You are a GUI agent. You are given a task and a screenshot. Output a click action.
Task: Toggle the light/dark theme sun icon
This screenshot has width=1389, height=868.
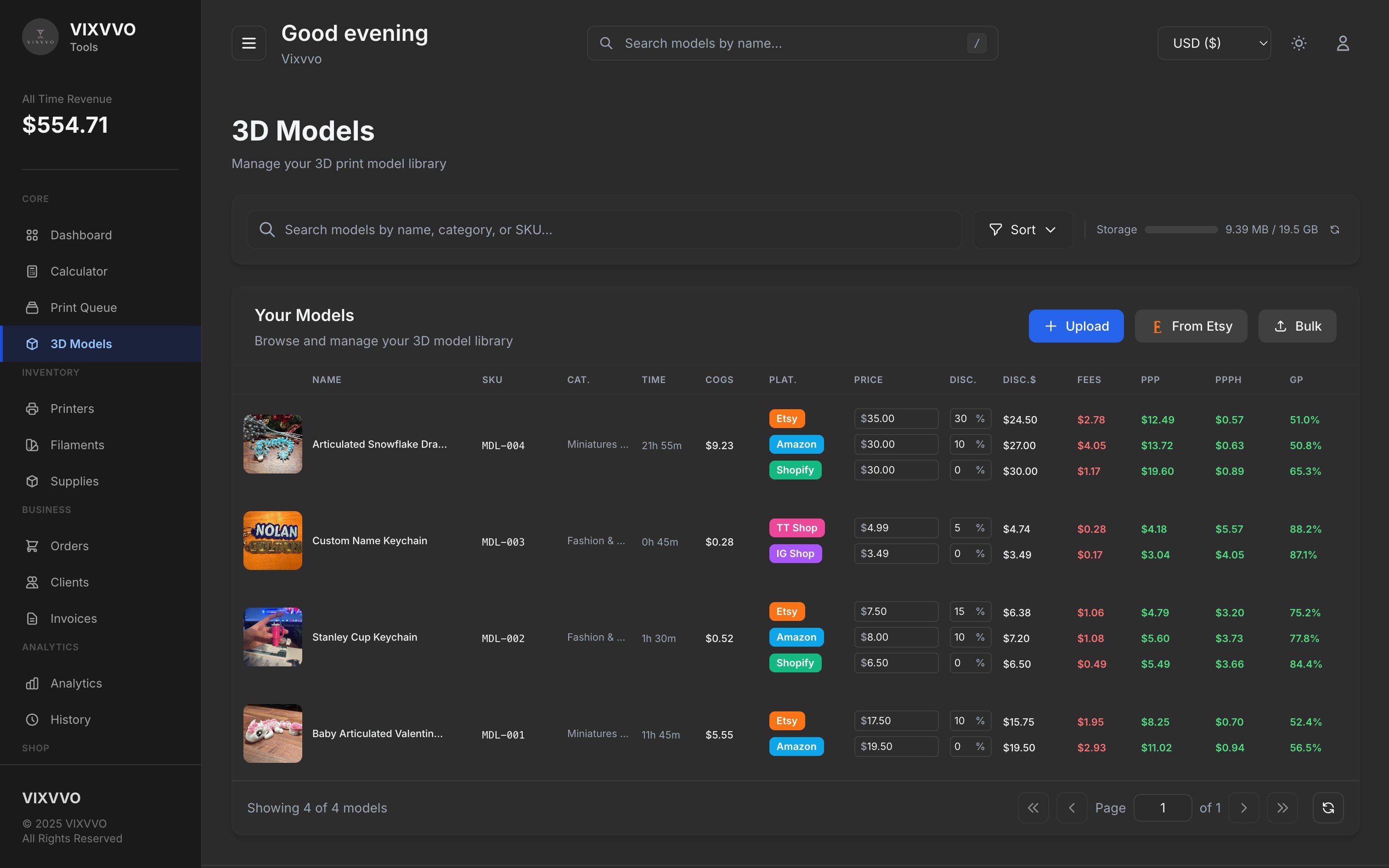pyautogui.click(x=1299, y=43)
